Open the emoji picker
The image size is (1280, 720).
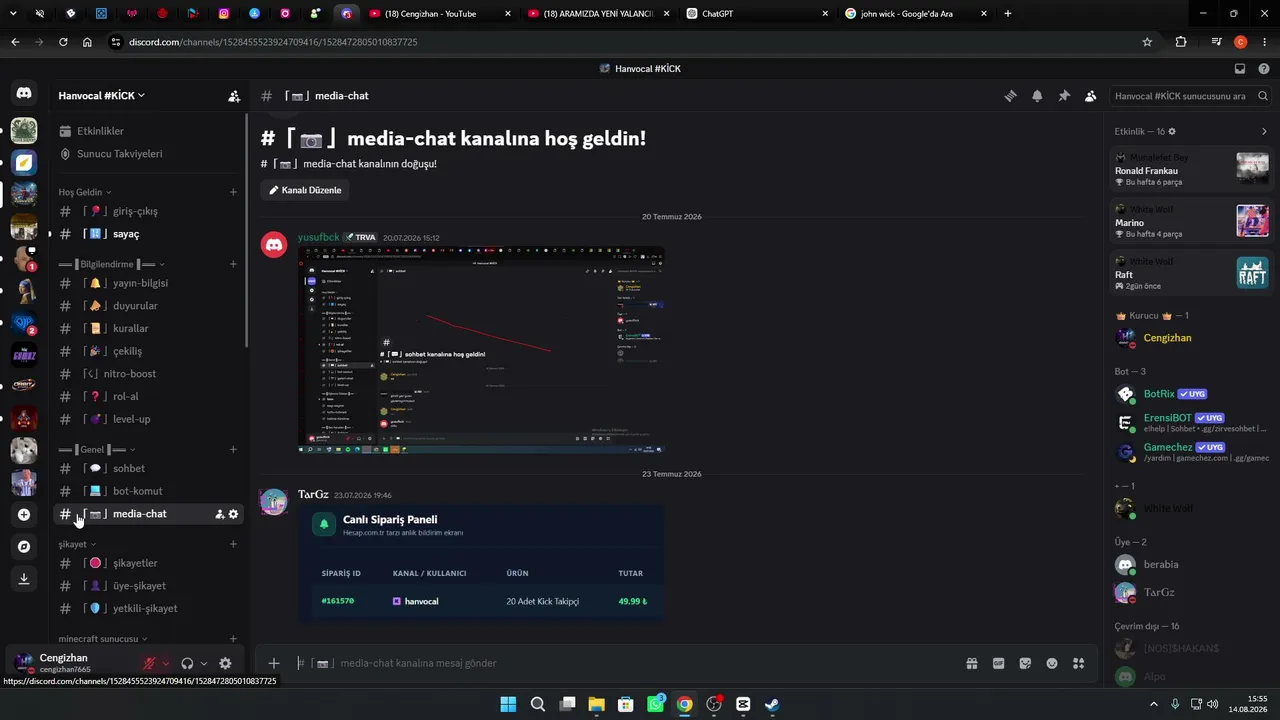[x=1052, y=663]
